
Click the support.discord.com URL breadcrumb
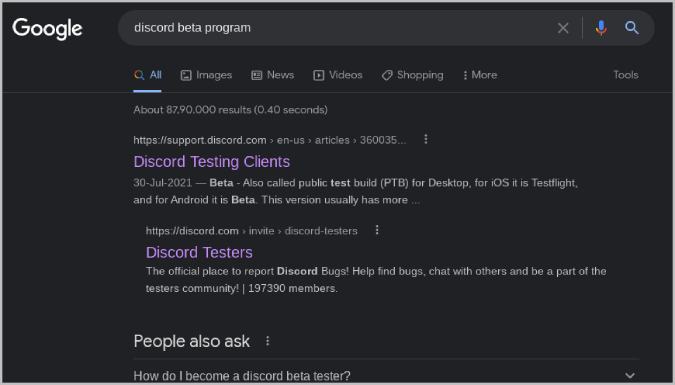(269, 140)
